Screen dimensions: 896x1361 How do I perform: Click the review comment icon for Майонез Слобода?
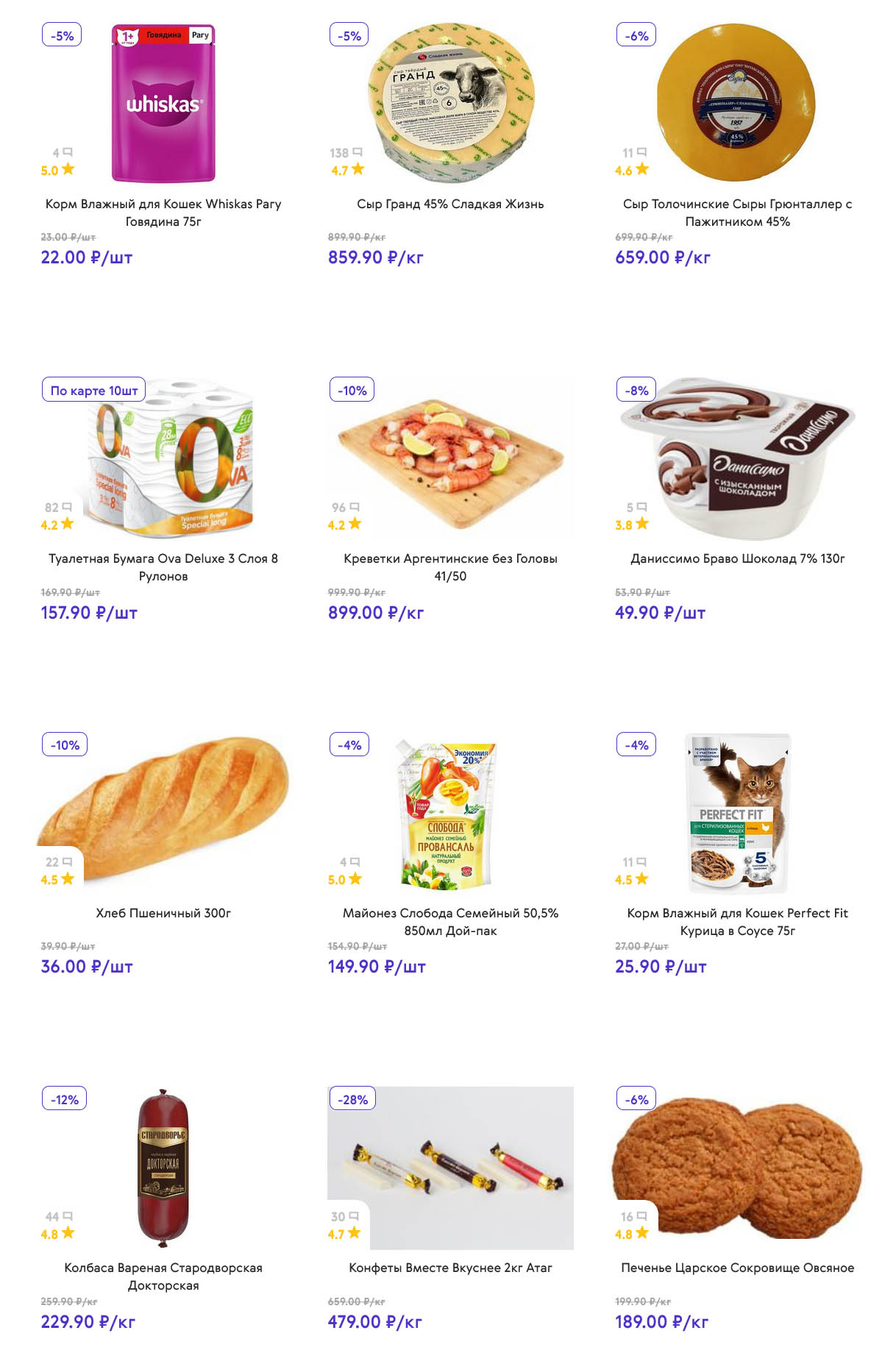[x=355, y=861]
